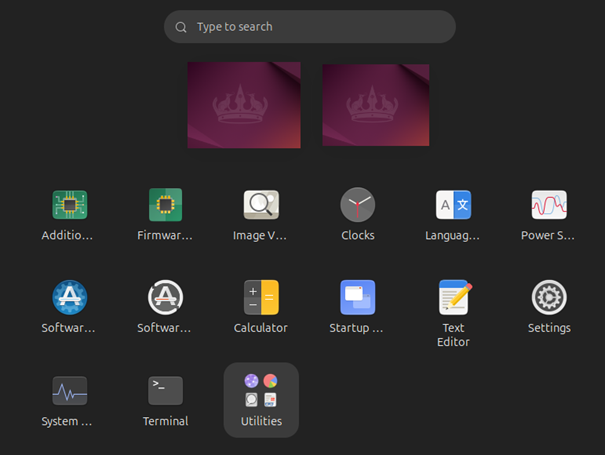Open the Image Viewer application

click(261, 206)
